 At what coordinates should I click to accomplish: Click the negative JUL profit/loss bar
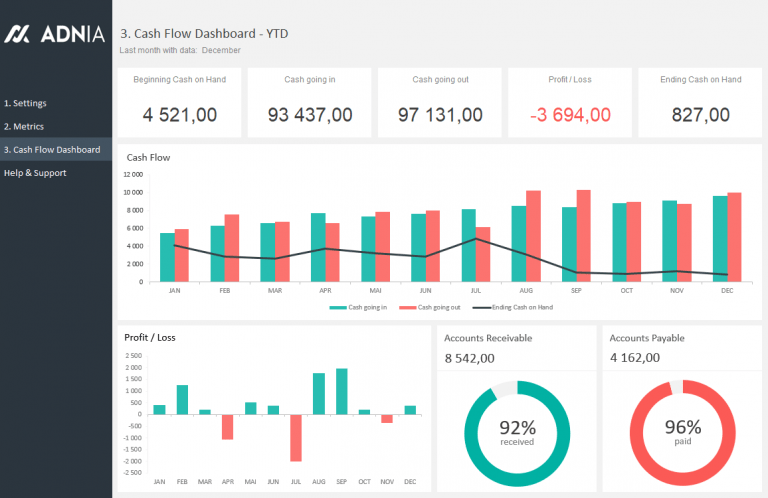point(296,437)
